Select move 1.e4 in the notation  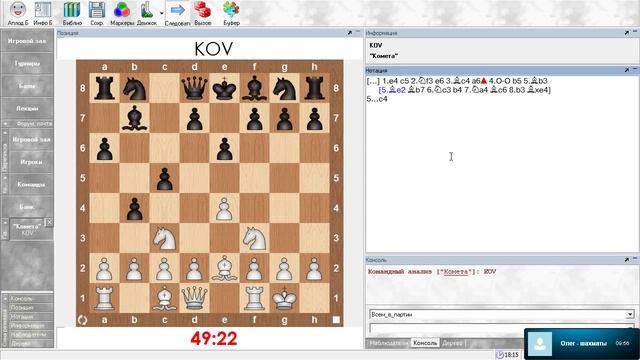[390, 81]
